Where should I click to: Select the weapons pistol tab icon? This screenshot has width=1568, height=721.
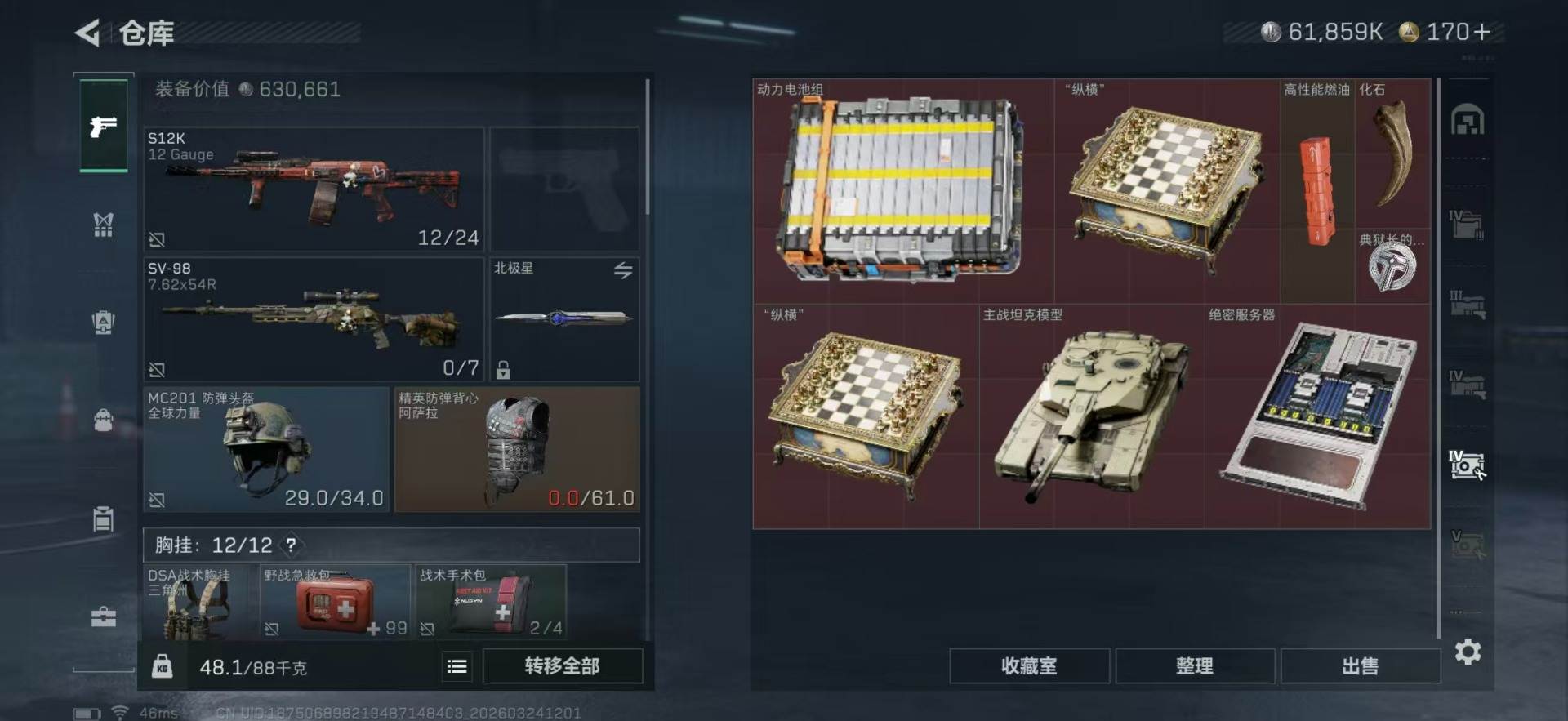(x=103, y=126)
